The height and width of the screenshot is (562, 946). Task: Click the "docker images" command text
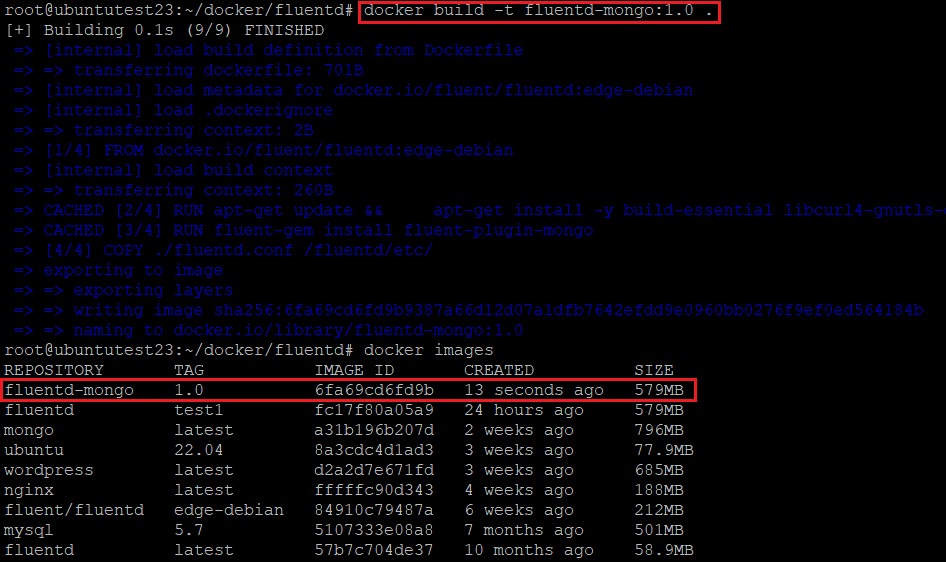tap(429, 350)
